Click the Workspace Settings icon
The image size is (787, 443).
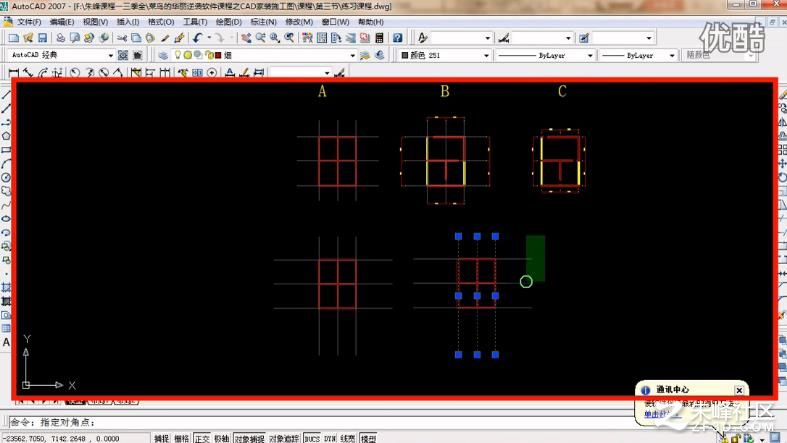123,55
